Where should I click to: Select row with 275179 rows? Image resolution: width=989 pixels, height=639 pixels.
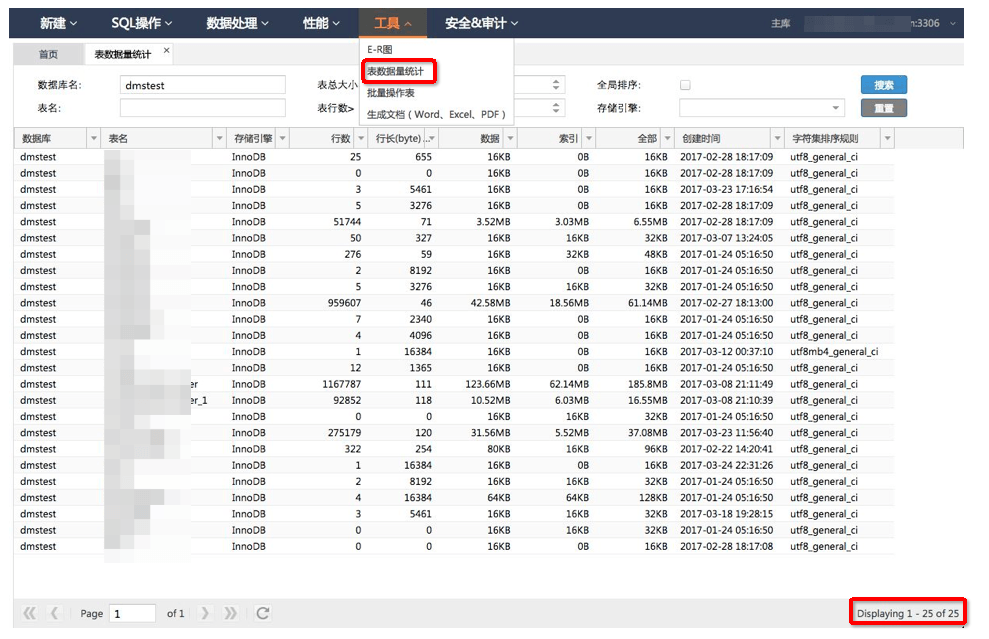(x=454, y=433)
